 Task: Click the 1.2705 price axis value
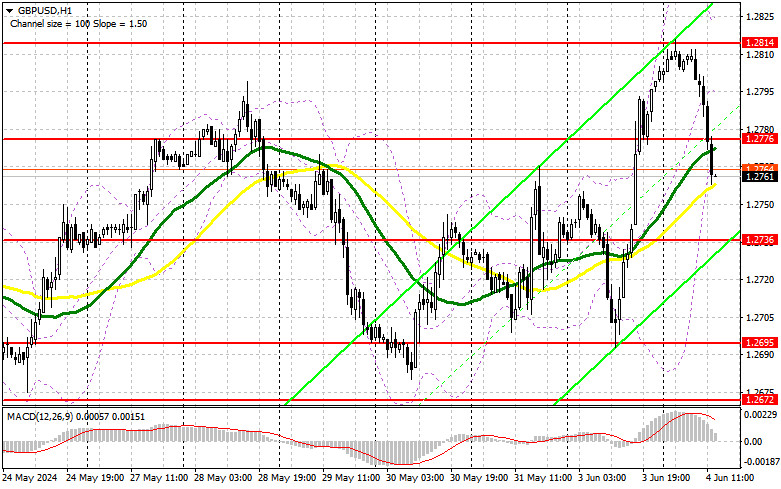coord(760,318)
